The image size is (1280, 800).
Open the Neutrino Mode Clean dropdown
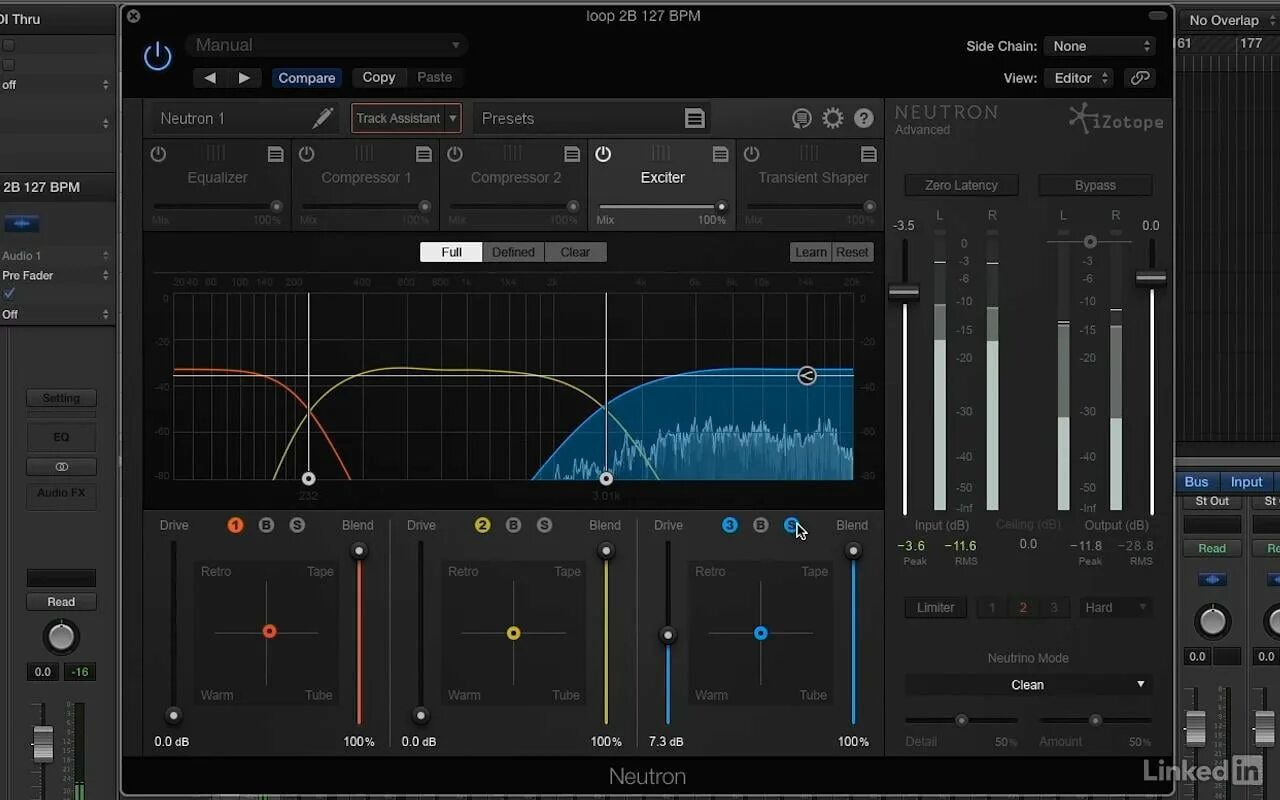[x=1028, y=685]
